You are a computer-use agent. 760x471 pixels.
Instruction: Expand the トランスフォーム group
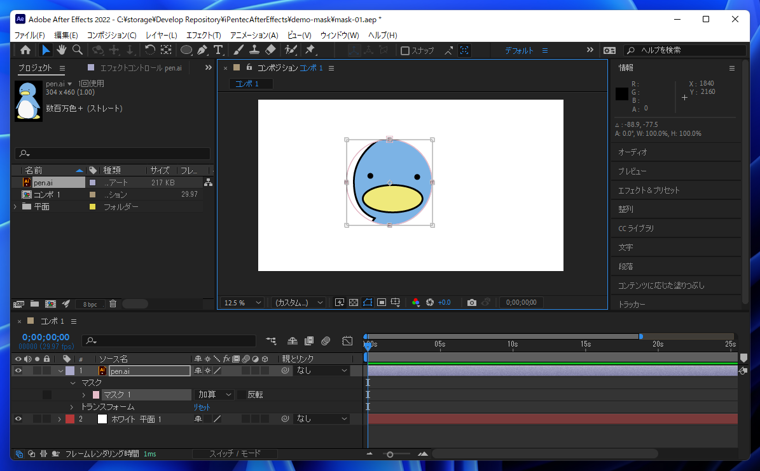point(72,407)
